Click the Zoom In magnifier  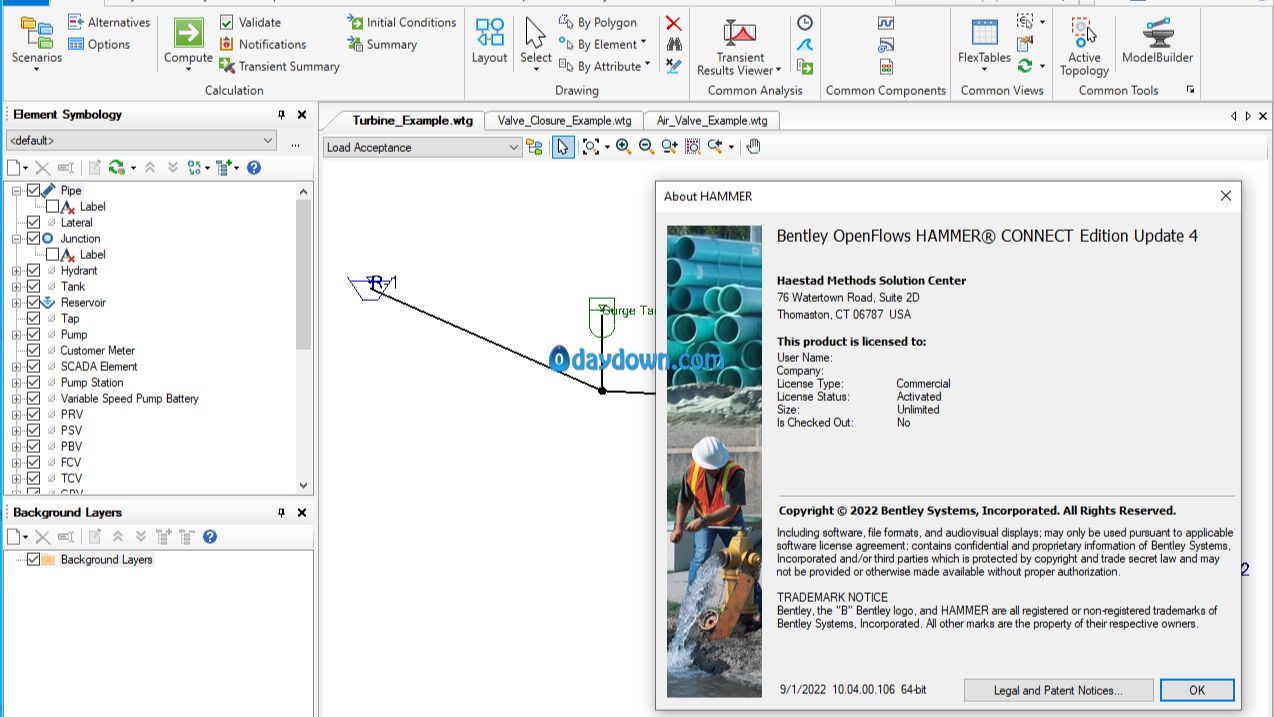623,147
